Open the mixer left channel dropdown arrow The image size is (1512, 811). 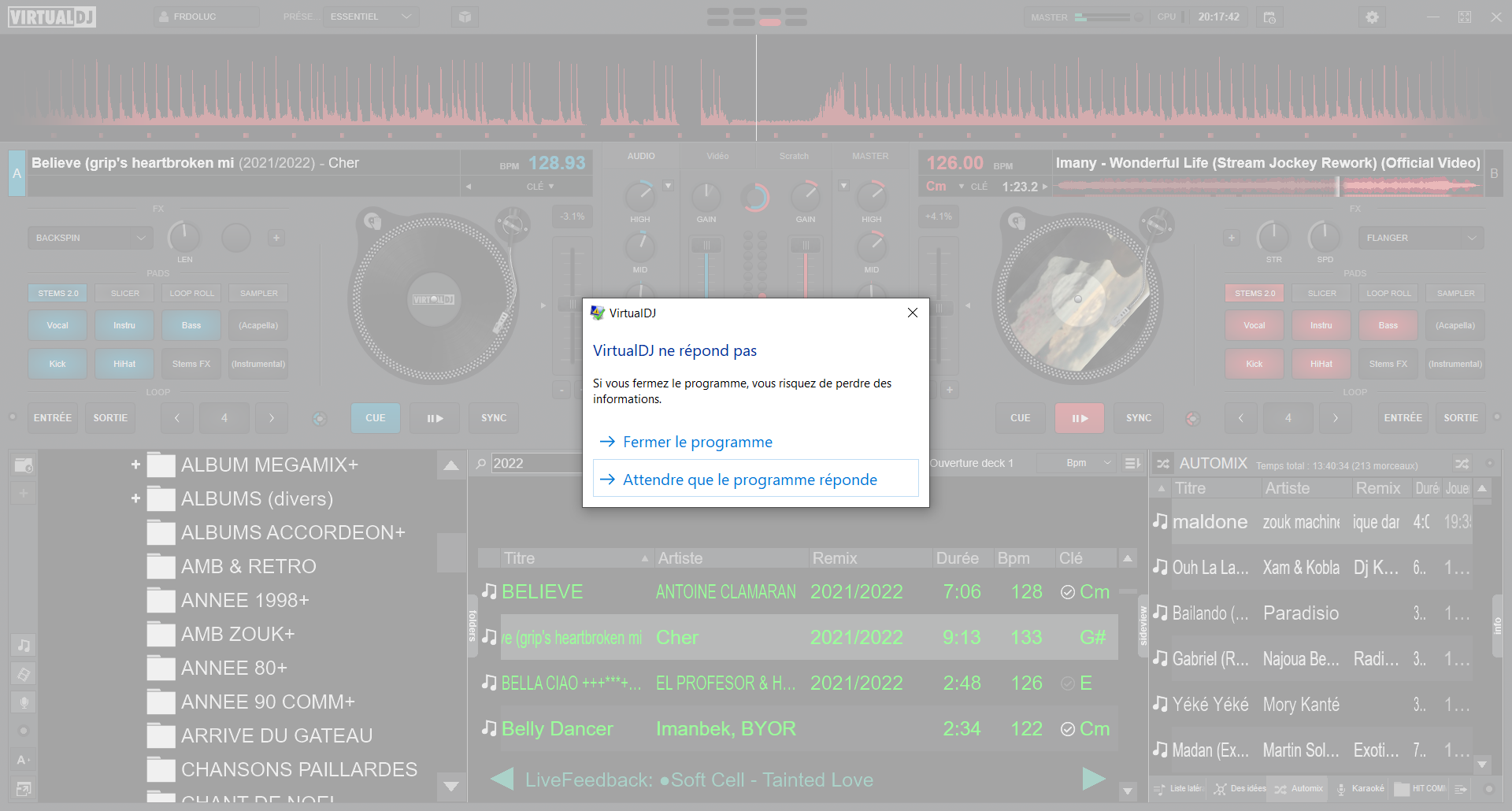668,186
